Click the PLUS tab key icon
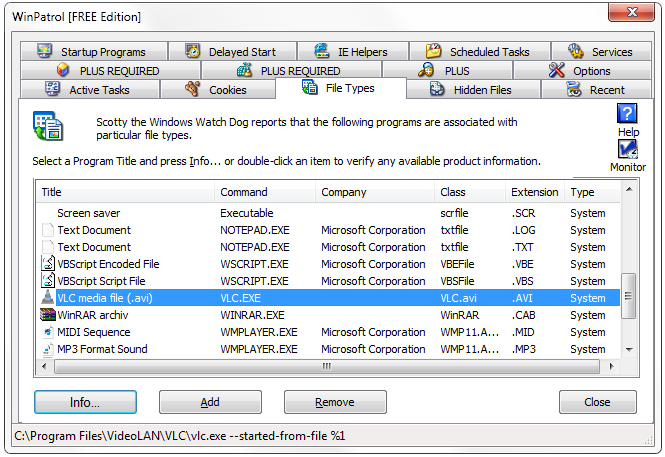This screenshot has width=665, height=457. [426, 70]
